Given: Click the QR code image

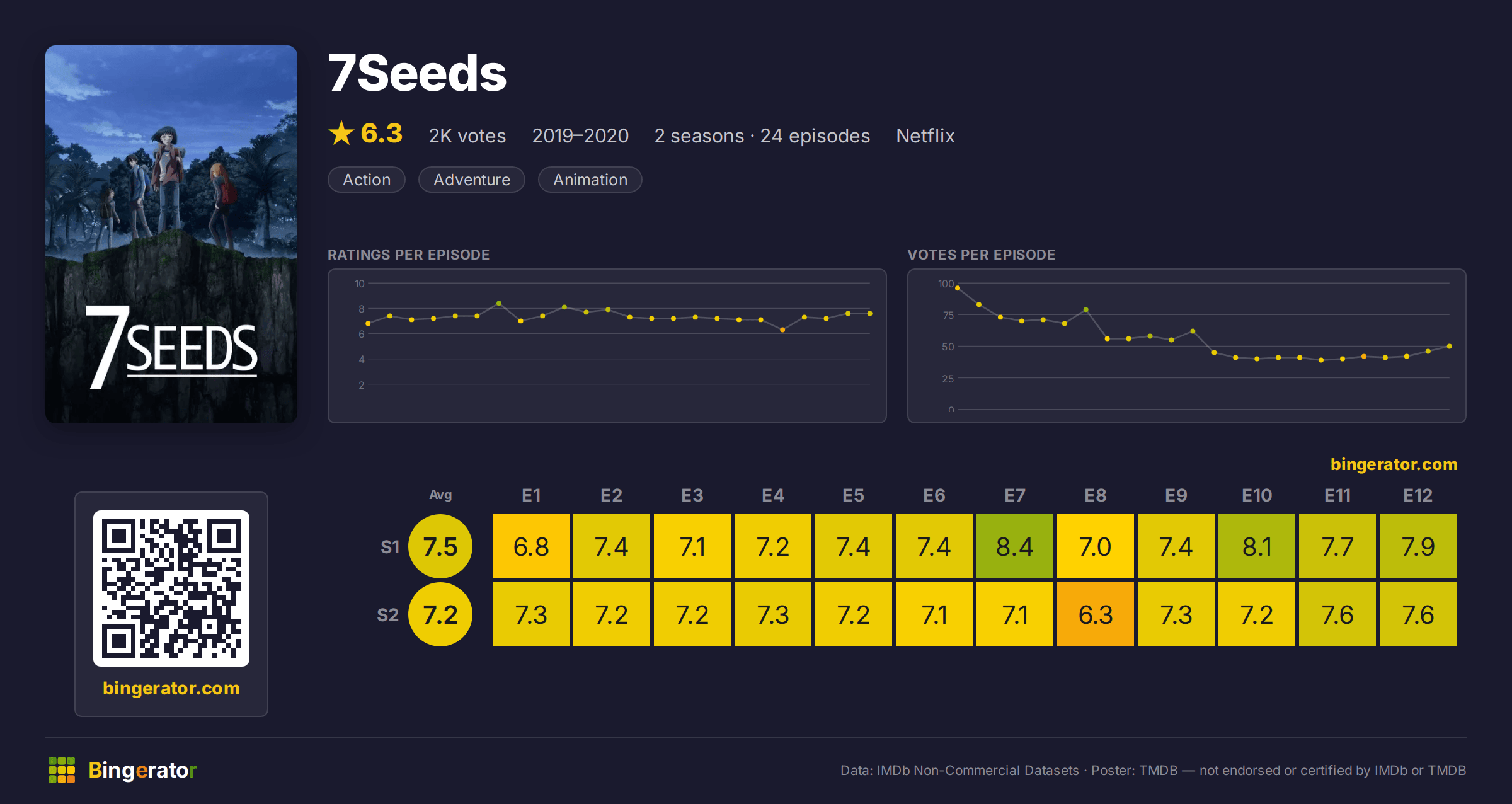Looking at the screenshot, I should 171,589.
